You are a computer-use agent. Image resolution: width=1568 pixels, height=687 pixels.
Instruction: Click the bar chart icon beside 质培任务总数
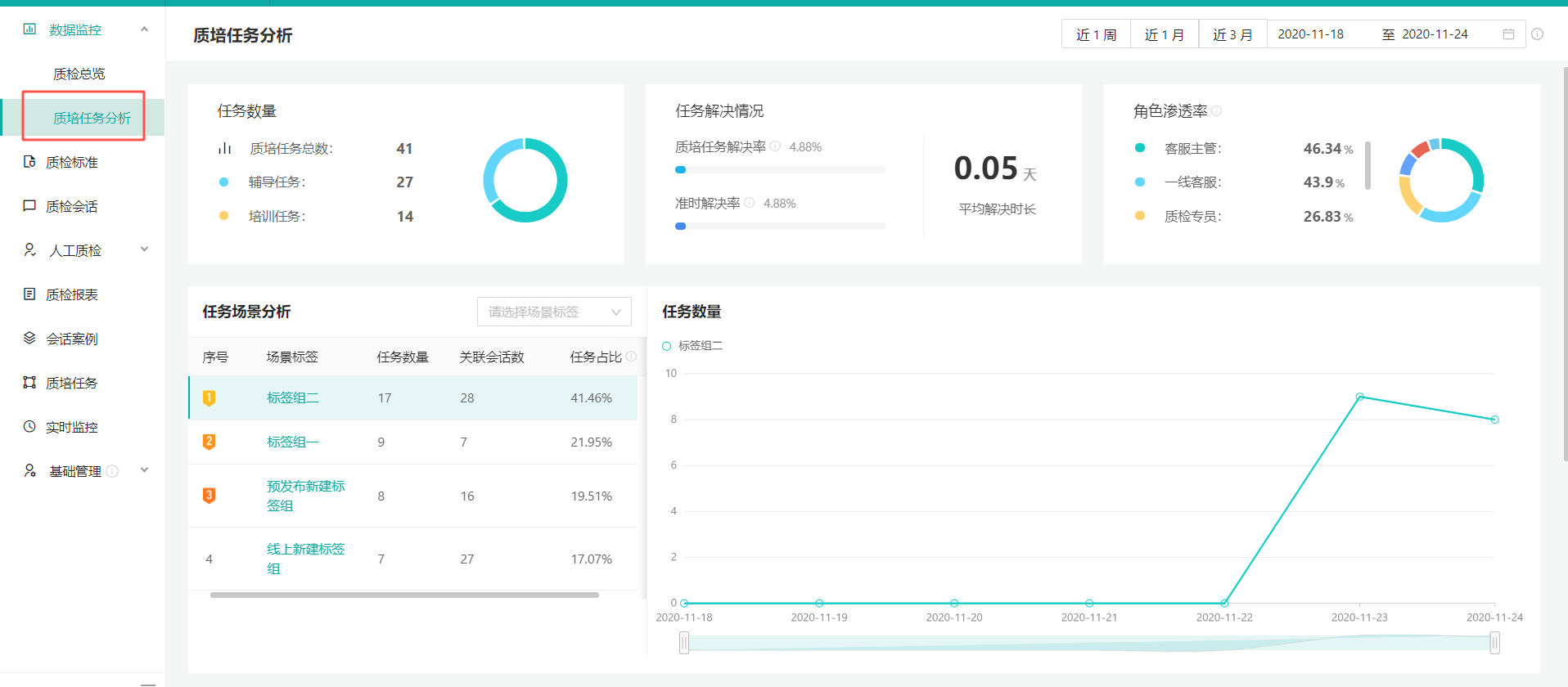(x=224, y=148)
